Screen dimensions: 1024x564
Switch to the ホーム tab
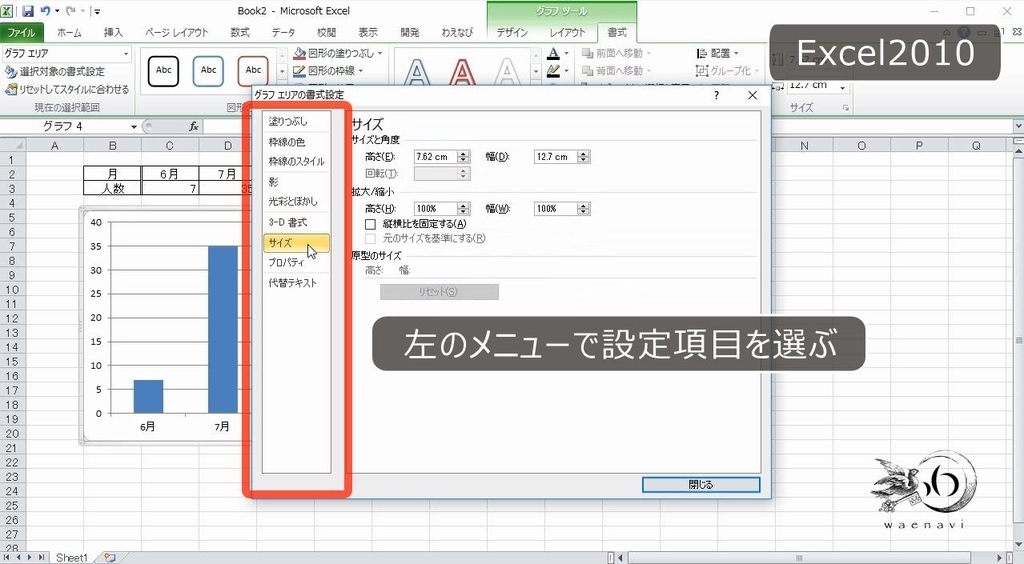click(69, 32)
